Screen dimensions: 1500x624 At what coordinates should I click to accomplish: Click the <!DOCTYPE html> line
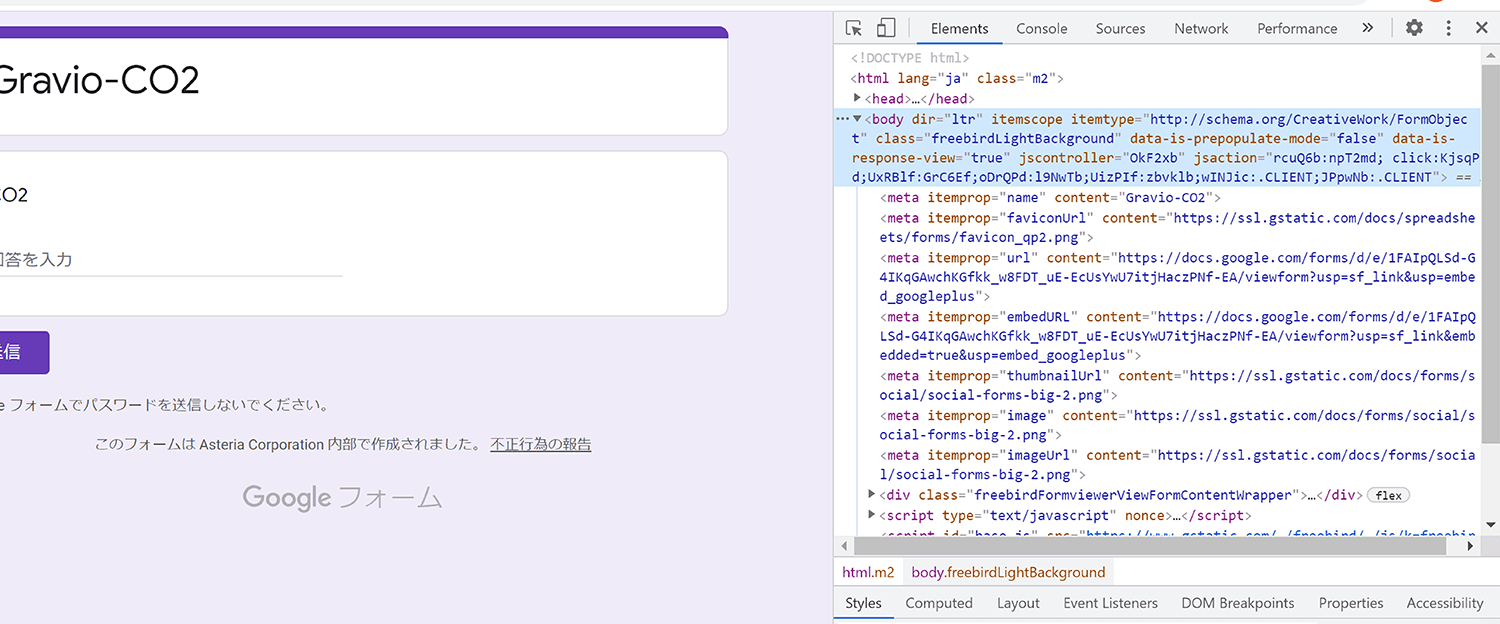pyautogui.click(x=910, y=58)
